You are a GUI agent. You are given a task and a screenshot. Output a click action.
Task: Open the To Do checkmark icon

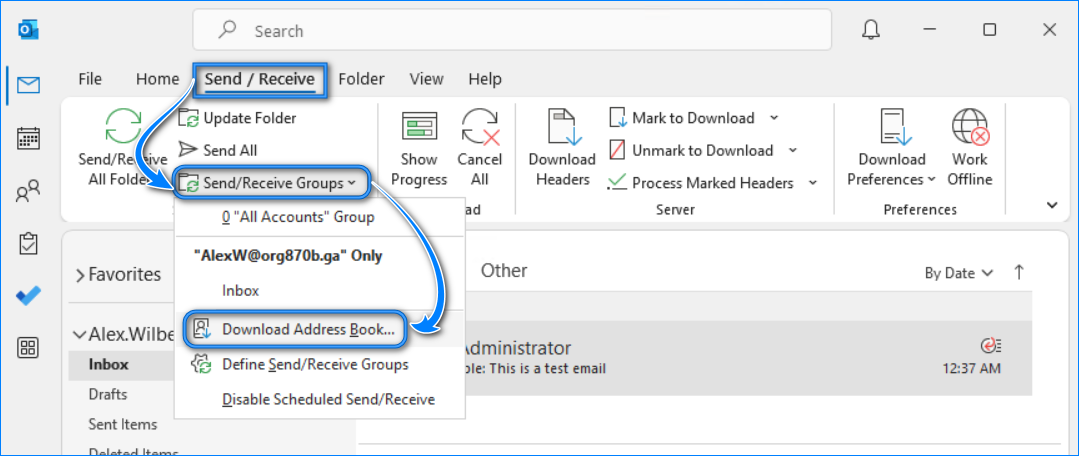28,296
